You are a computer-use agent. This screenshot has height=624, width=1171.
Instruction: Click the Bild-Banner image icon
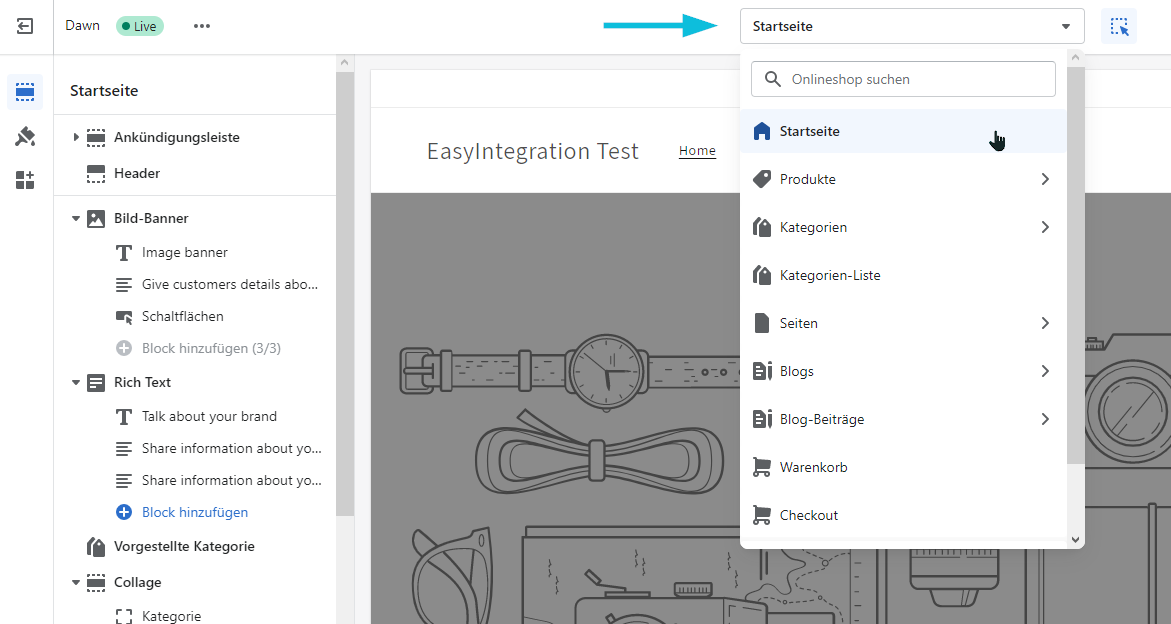(96, 219)
